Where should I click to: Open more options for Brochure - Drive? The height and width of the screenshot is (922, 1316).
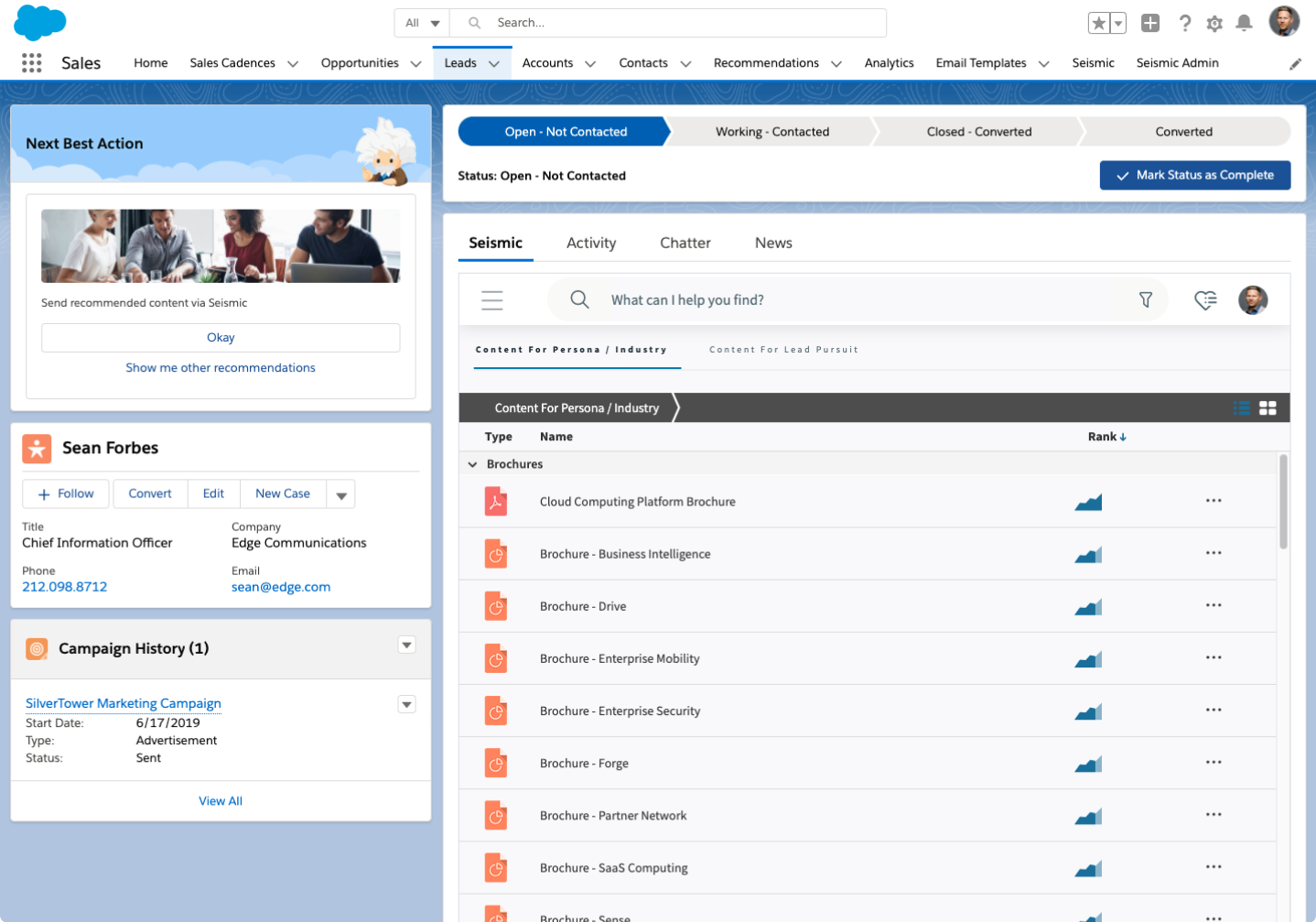[1214, 605]
